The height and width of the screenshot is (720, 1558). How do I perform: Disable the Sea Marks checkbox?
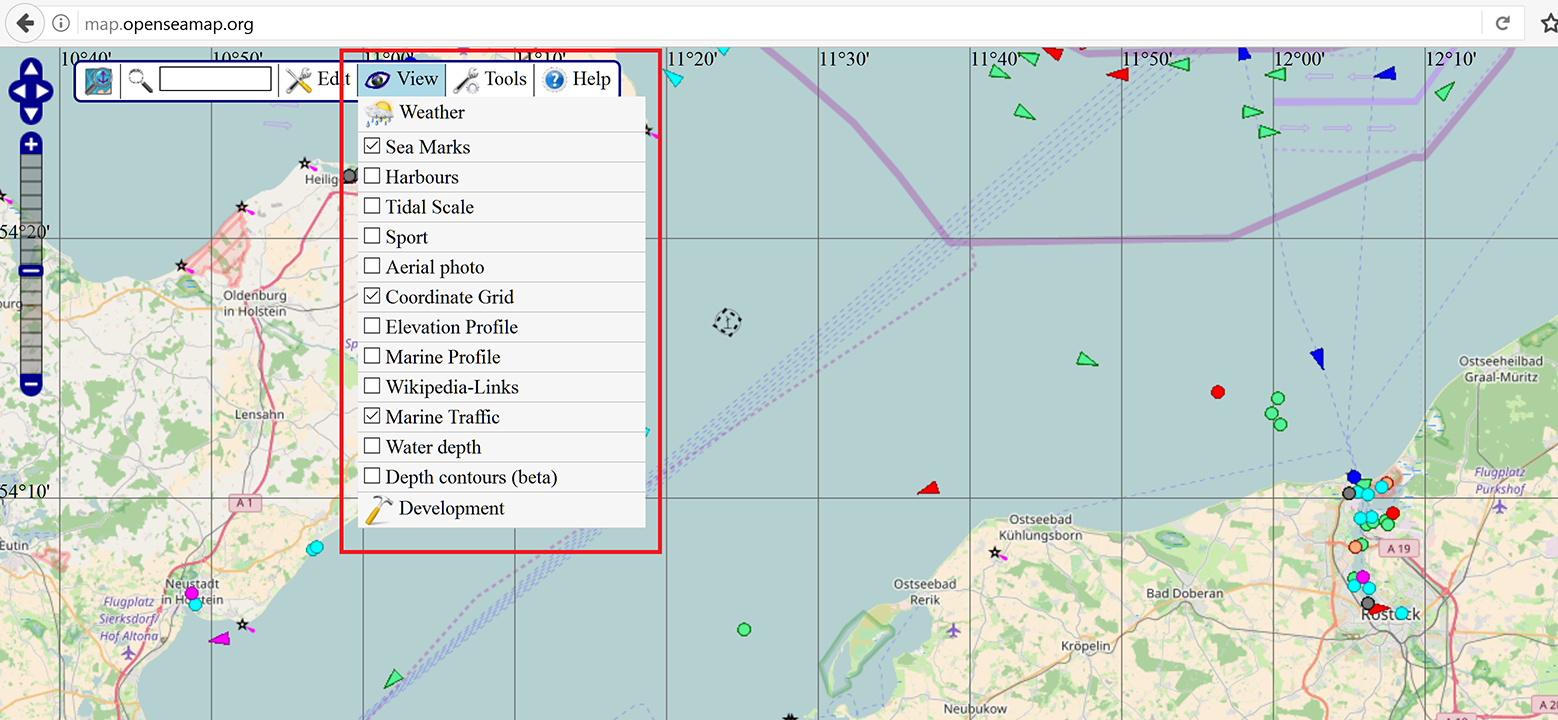point(372,147)
